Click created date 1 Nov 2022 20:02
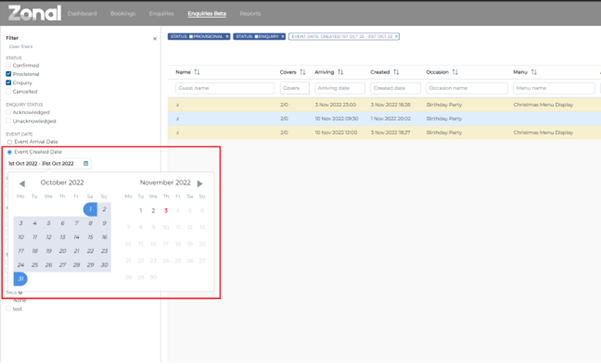Viewport: 601px width, 364px height. tap(390, 119)
